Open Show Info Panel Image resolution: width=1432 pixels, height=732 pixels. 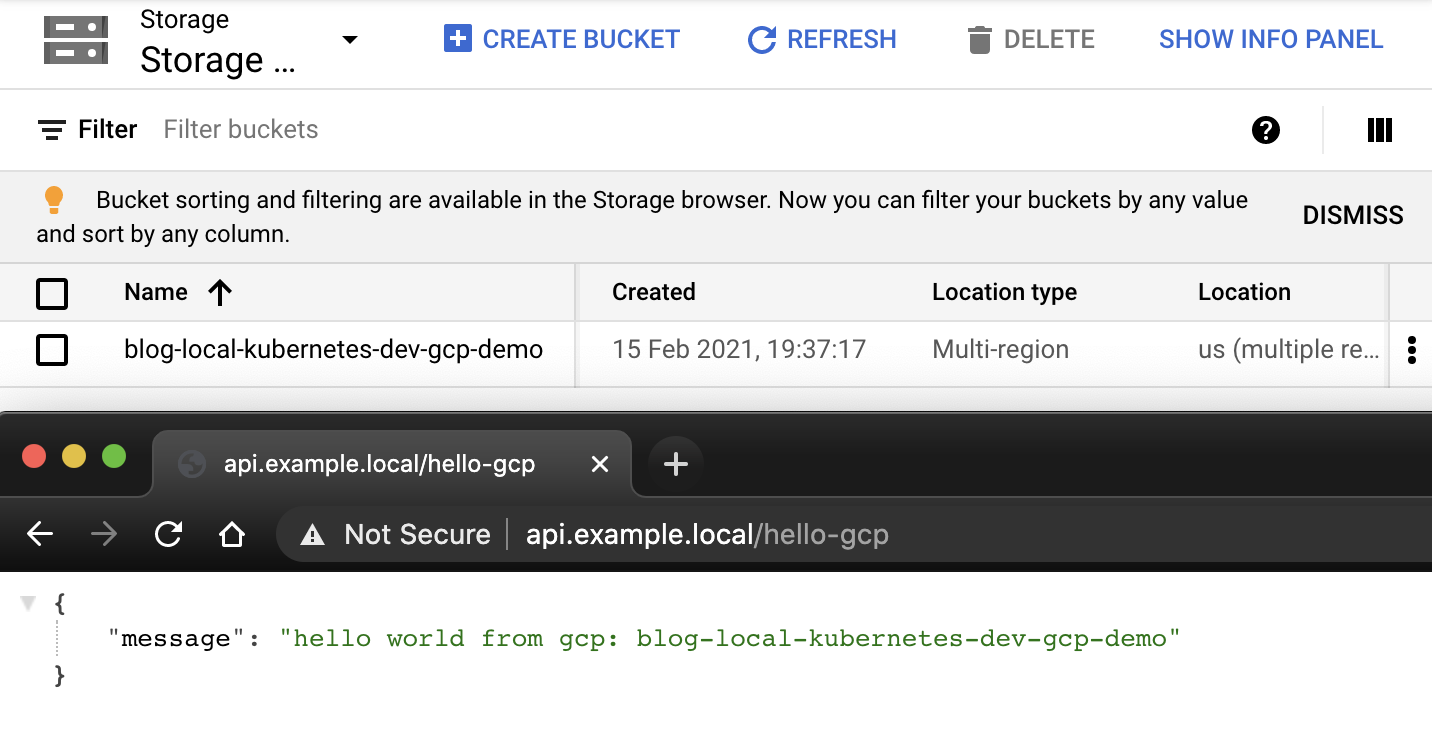tap(1271, 40)
